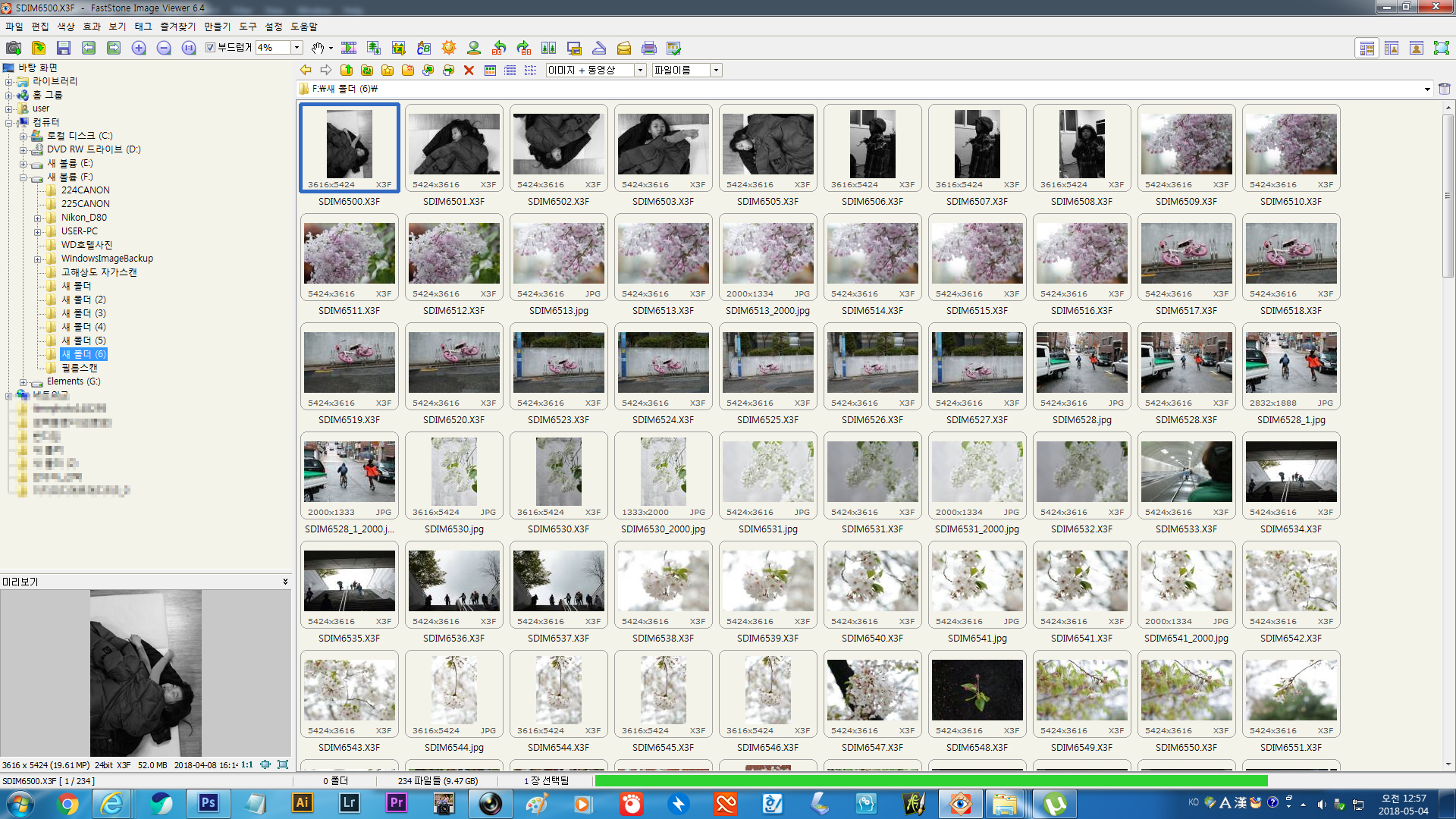Open the Crop Board tool icon
The image size is (1456, 819).
click(x=399, y=48)
